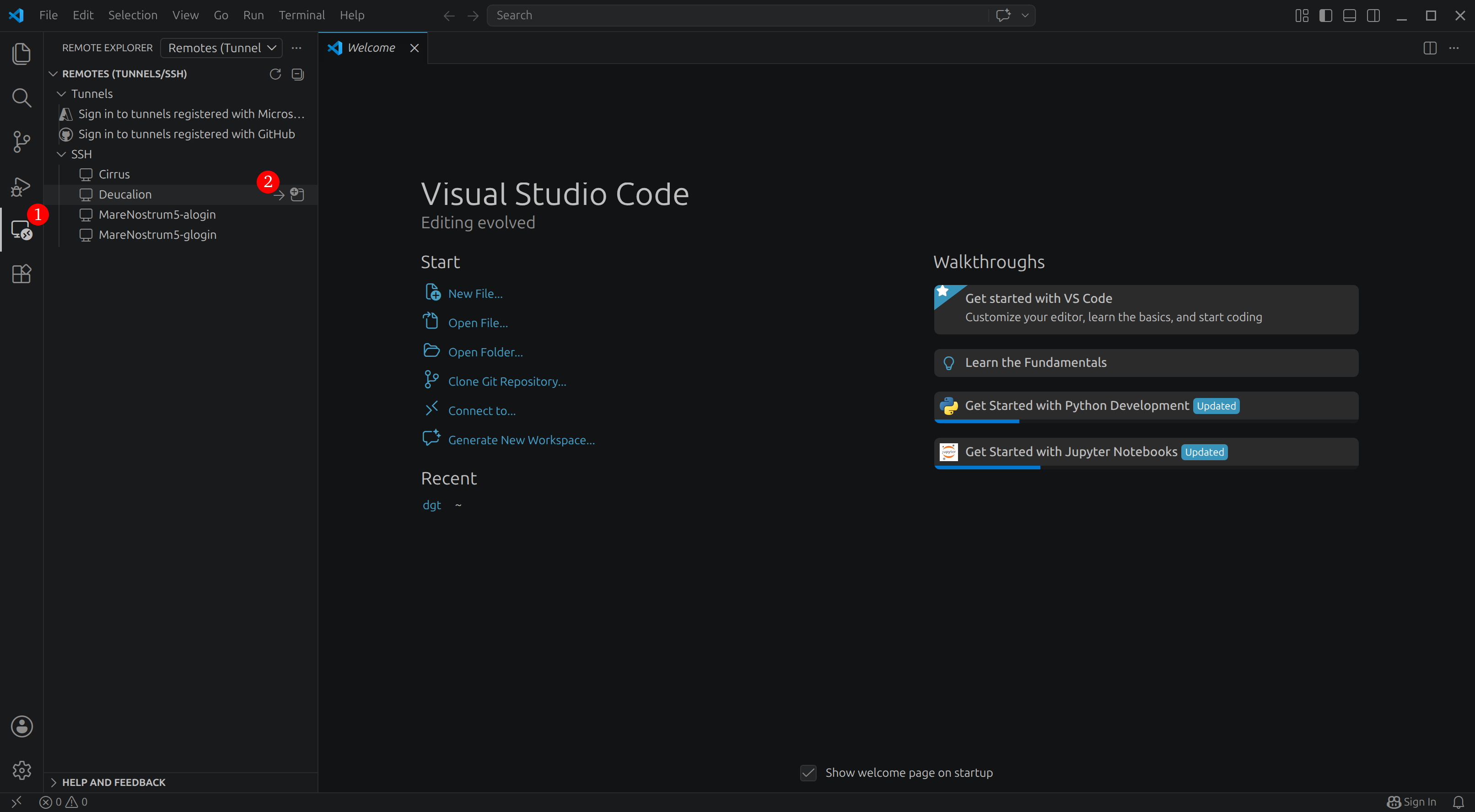Image resolution: width=1475 pixels, height=812 pixels.
Task: Open Get Started with Jupyter Notebooks walkthrough
Action: point(1146,452)
